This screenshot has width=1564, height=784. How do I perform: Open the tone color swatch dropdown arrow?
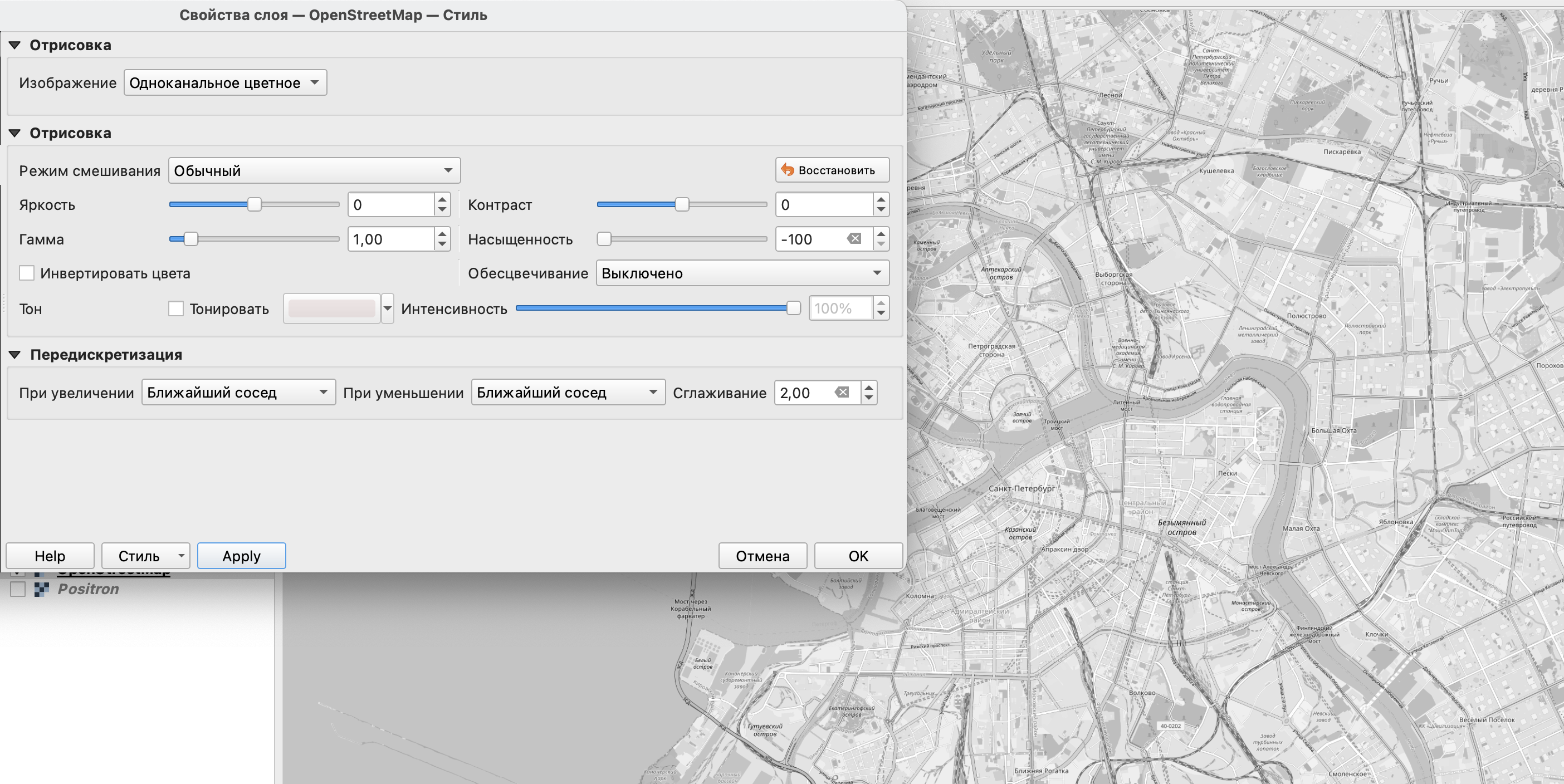pos(387,309)
